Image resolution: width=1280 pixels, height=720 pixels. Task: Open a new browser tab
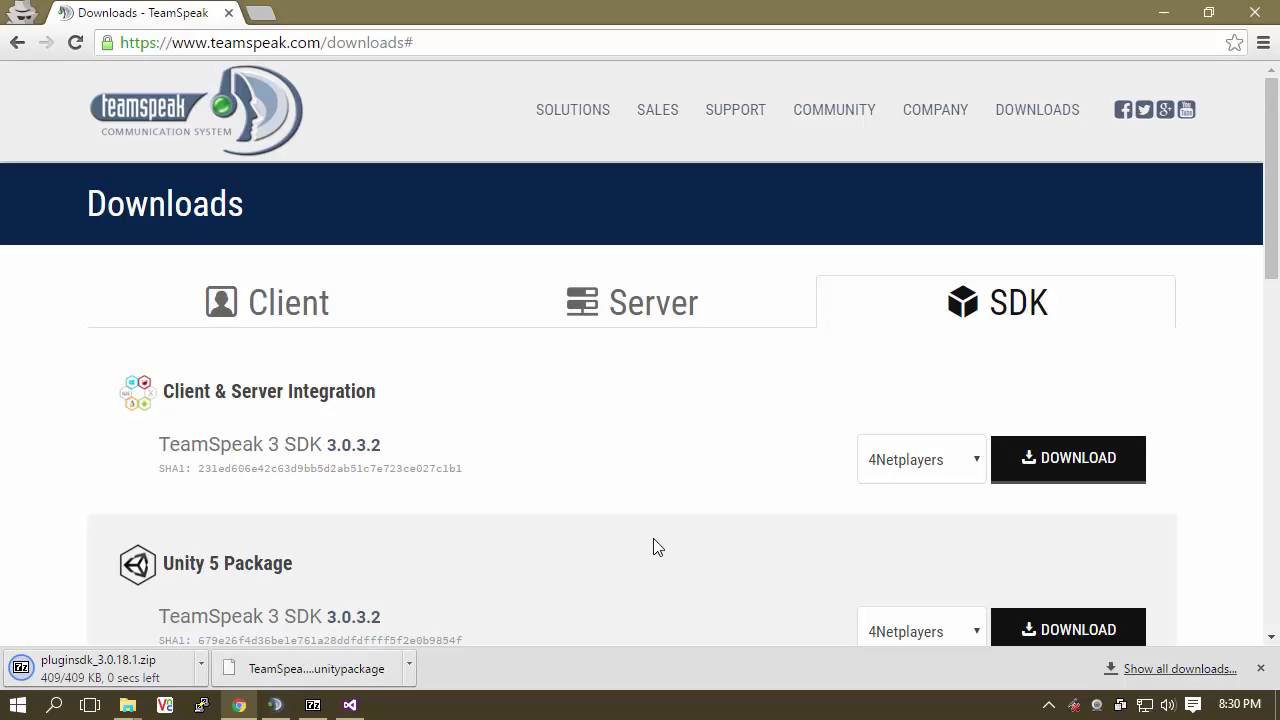pos(261,13)
